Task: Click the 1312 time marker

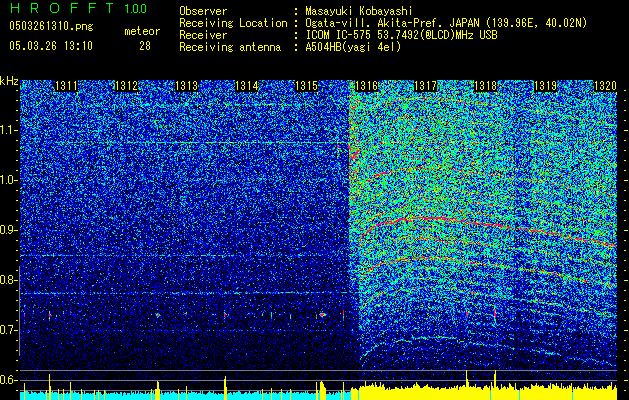Action: (x=126, y=86)
